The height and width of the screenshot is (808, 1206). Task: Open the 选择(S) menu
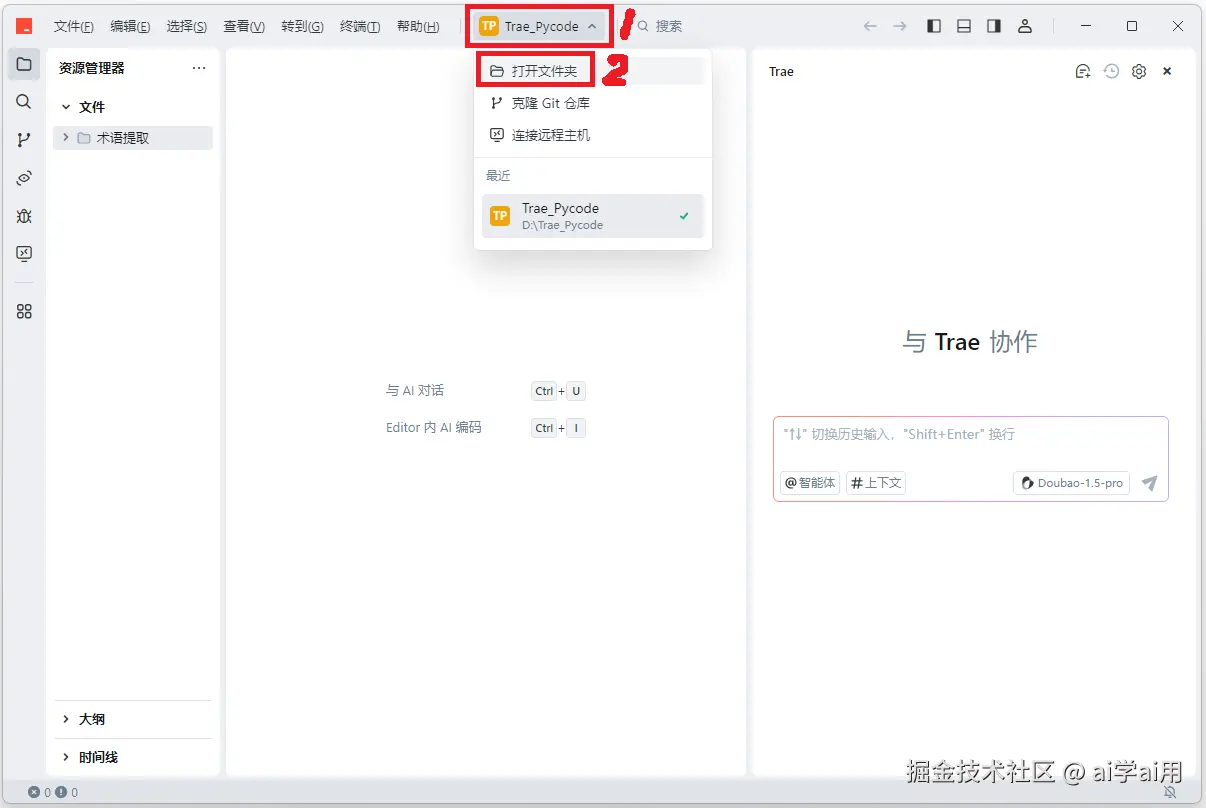pyautogui.click(x=187, y=26)
